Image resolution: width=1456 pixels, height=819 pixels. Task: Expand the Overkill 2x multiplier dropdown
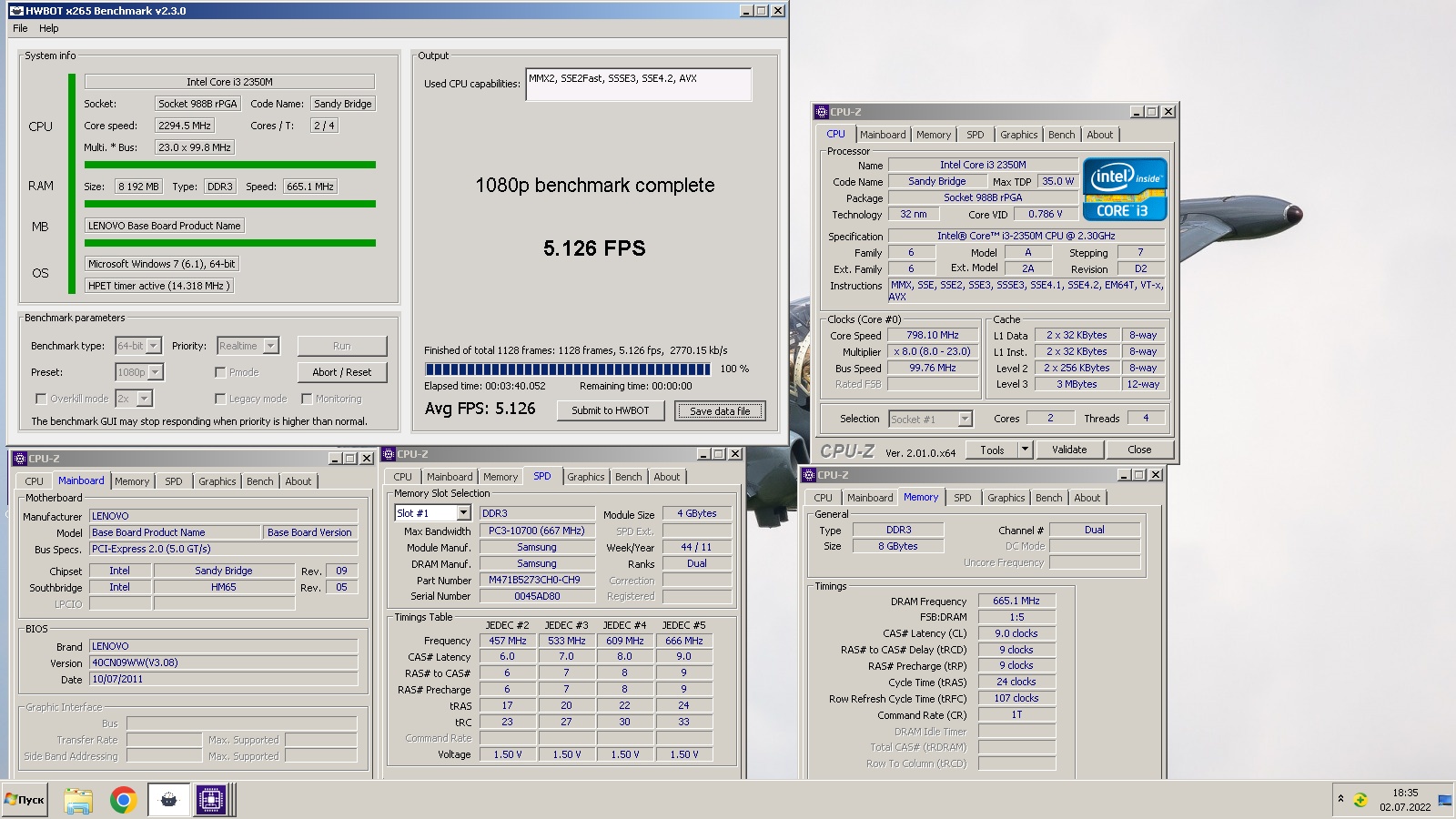(x=145, y=399)
